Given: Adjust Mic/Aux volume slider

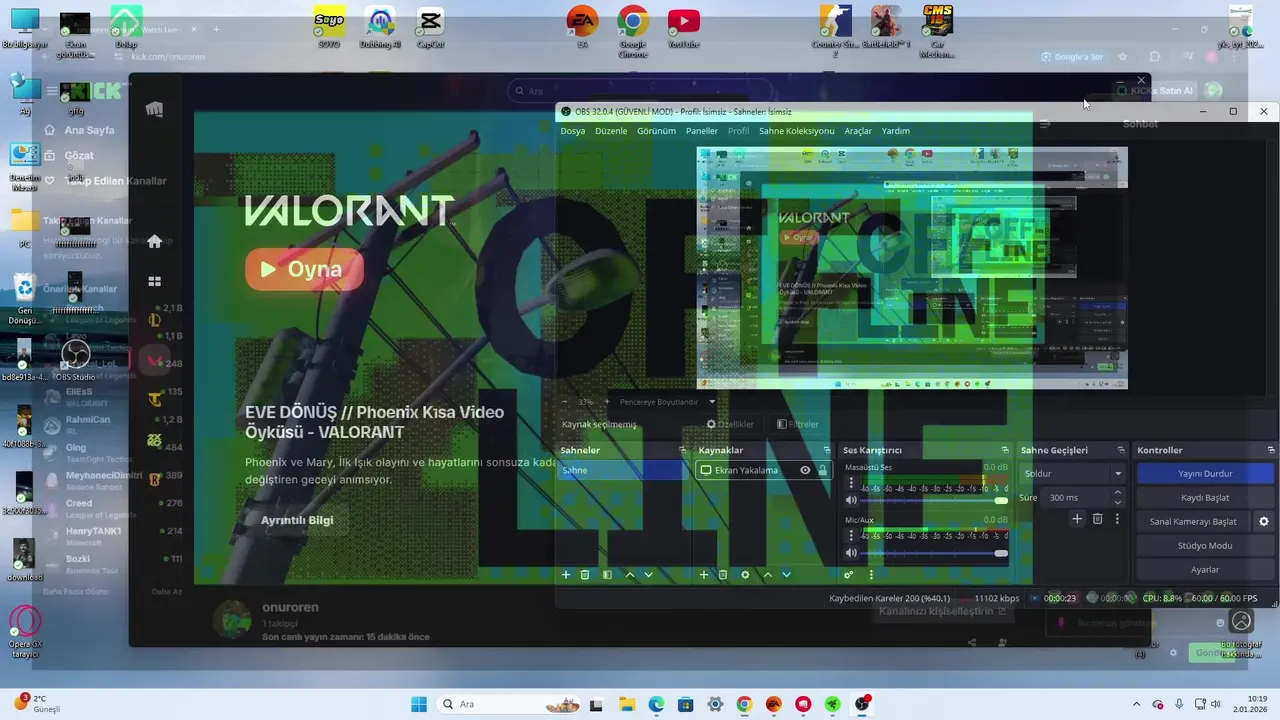Looking at the screenshot, I should (x=935, y=553).
